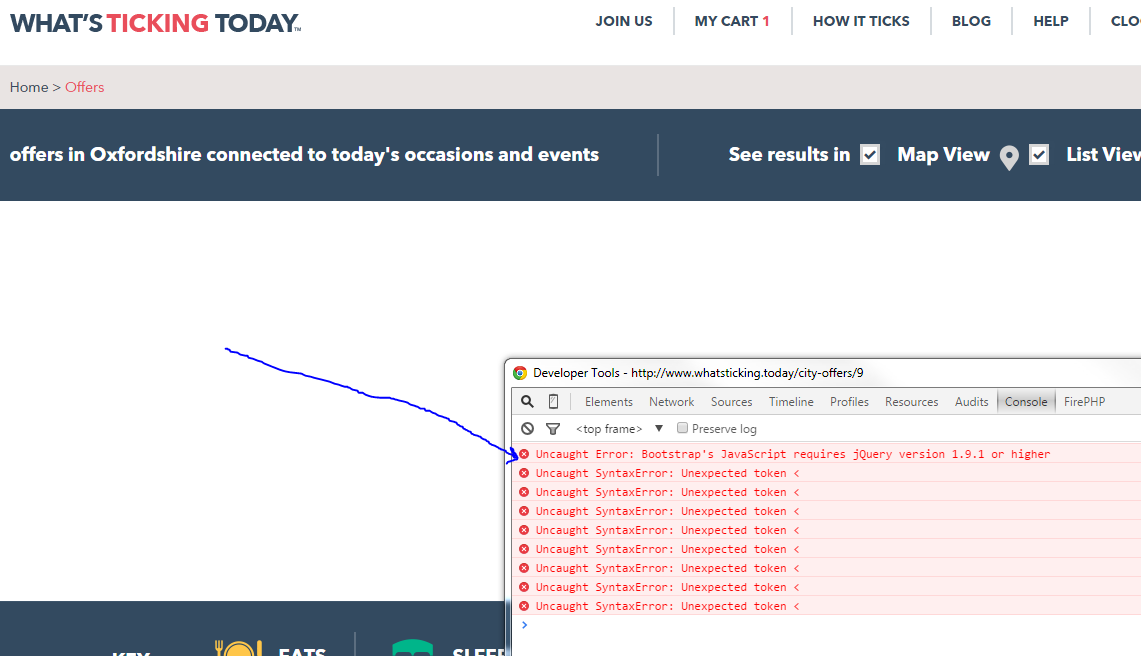Click the console input prompt line

point(826,625)
